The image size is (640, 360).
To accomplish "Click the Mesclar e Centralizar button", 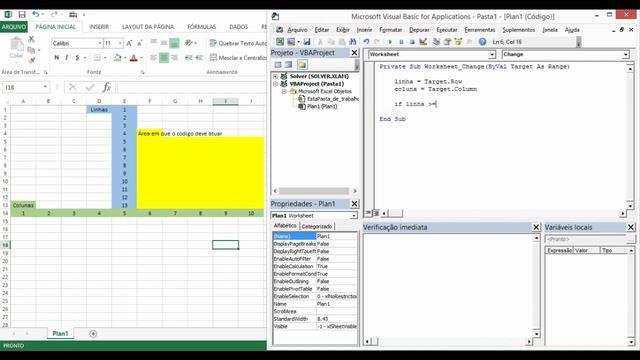I will click(238, 58).
